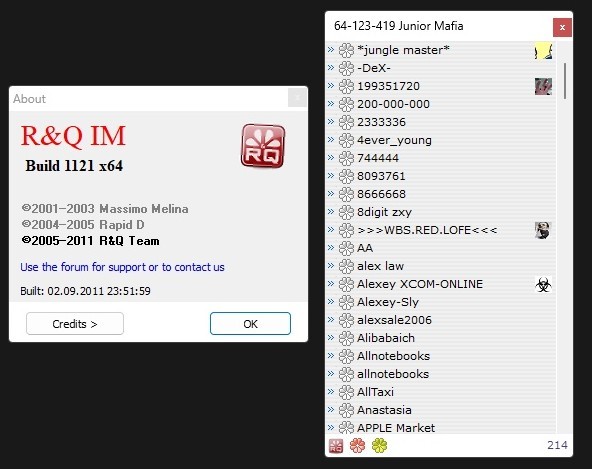
Task: Expand arrow beside 4ever_young
Action: pyautogui.click(x=331, y=140)
